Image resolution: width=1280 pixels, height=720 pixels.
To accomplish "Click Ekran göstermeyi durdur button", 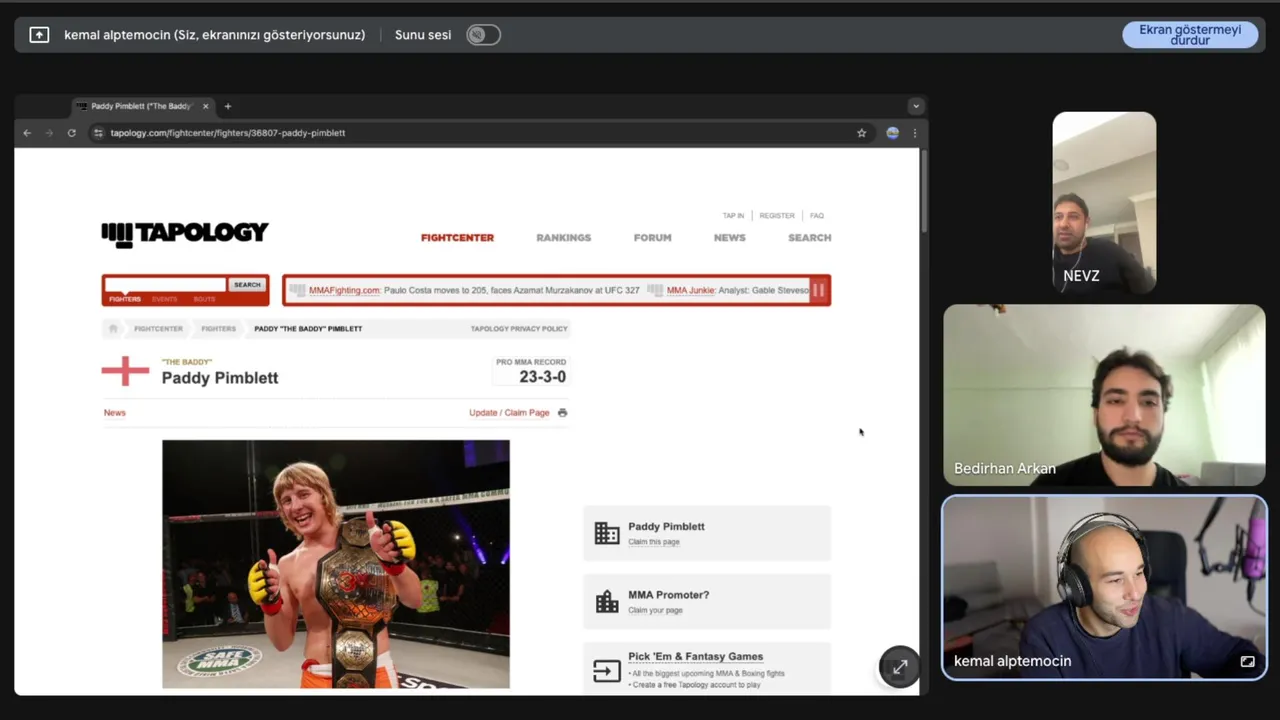I will 1190,35.
